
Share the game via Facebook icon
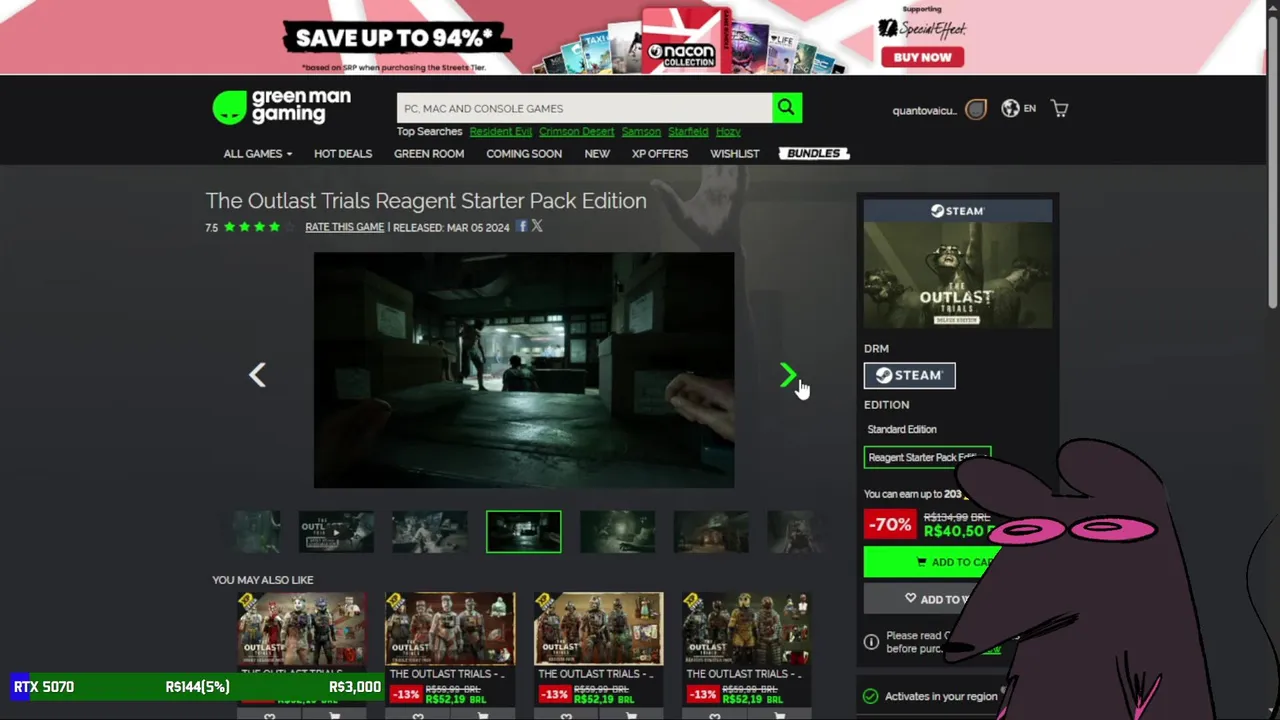(x=522, y=226)
